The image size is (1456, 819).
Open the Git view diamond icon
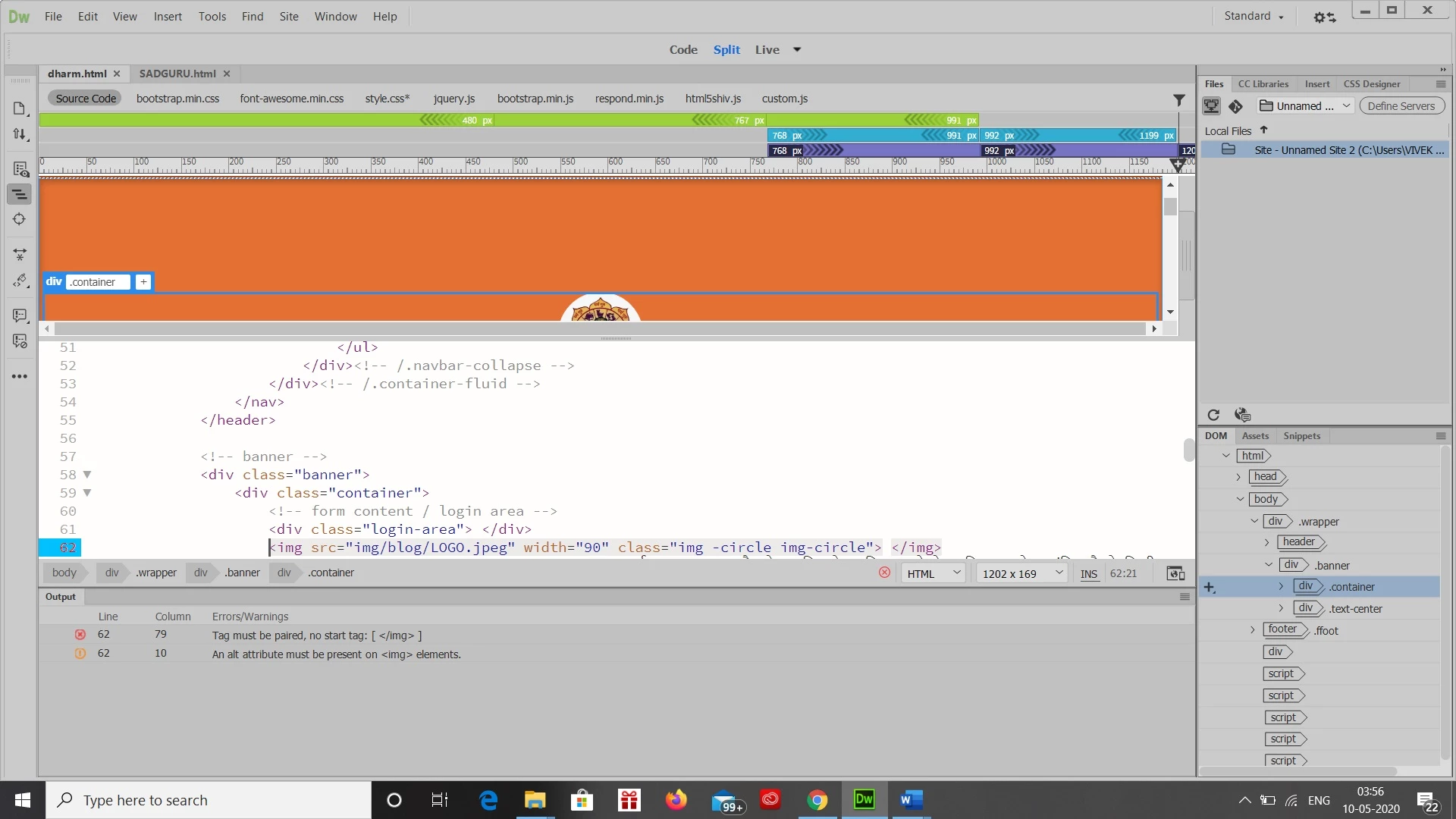point(1236,106)
